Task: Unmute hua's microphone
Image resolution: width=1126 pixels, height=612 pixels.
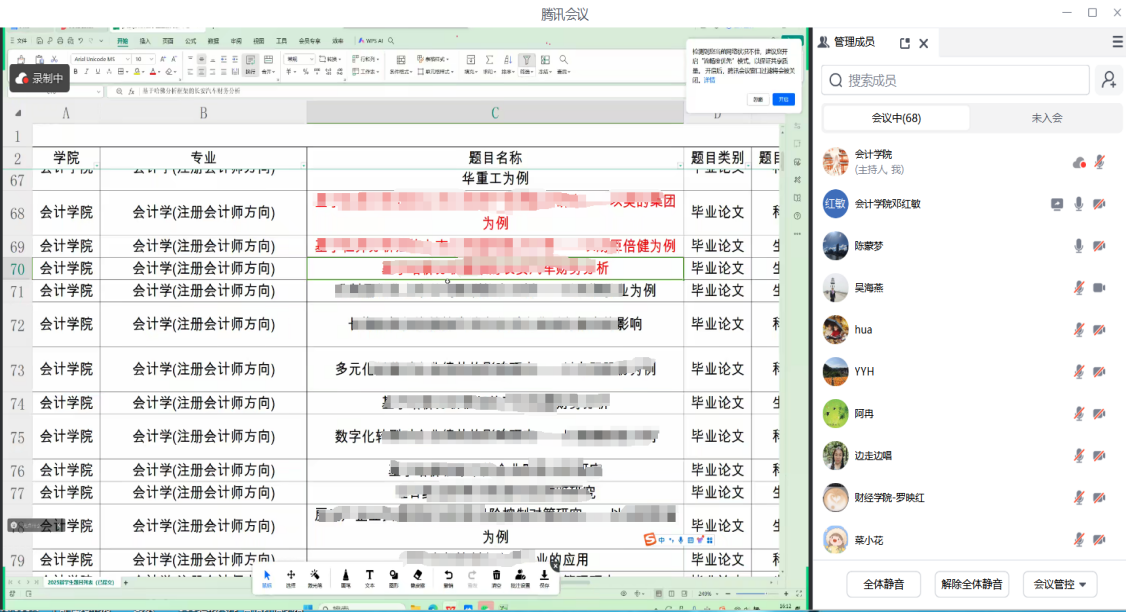Action: [1078, 330]
